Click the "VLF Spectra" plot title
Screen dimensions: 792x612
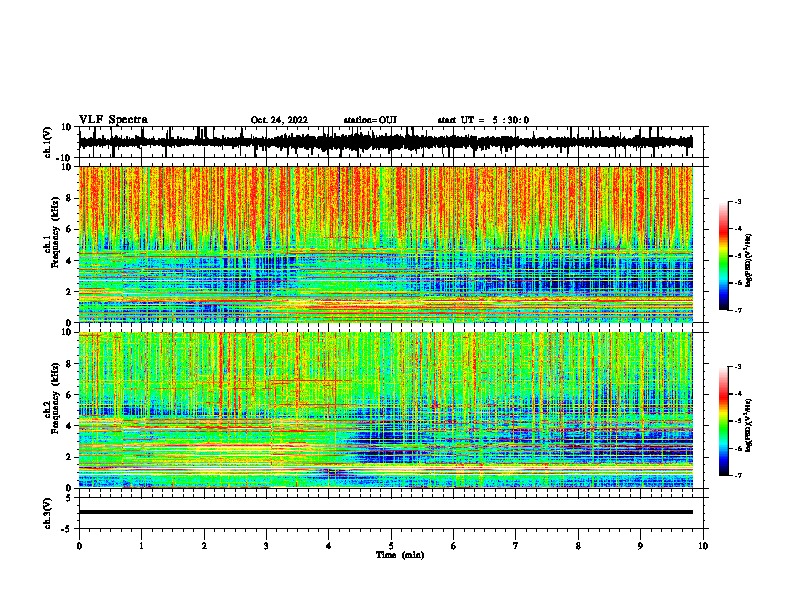coord(113,120)
